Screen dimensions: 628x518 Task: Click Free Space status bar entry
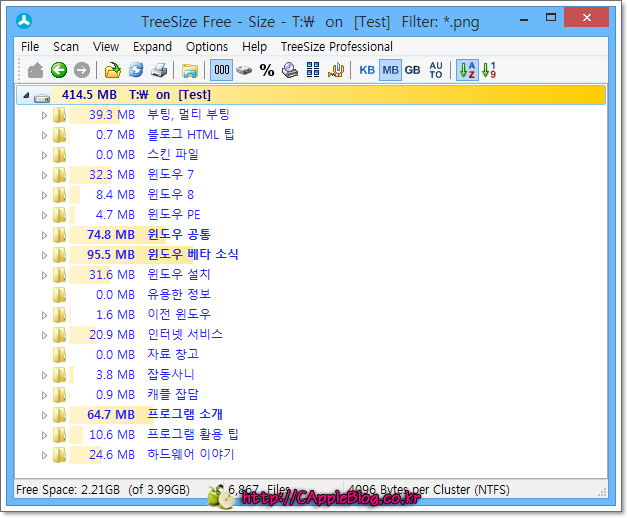tap(103, 490)
